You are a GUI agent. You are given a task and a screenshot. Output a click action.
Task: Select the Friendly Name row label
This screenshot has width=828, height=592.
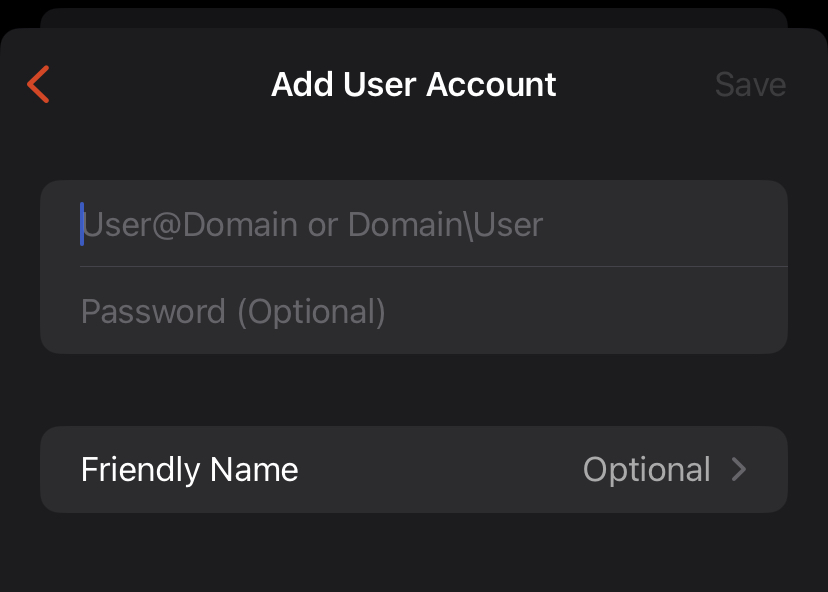(189, 469)
